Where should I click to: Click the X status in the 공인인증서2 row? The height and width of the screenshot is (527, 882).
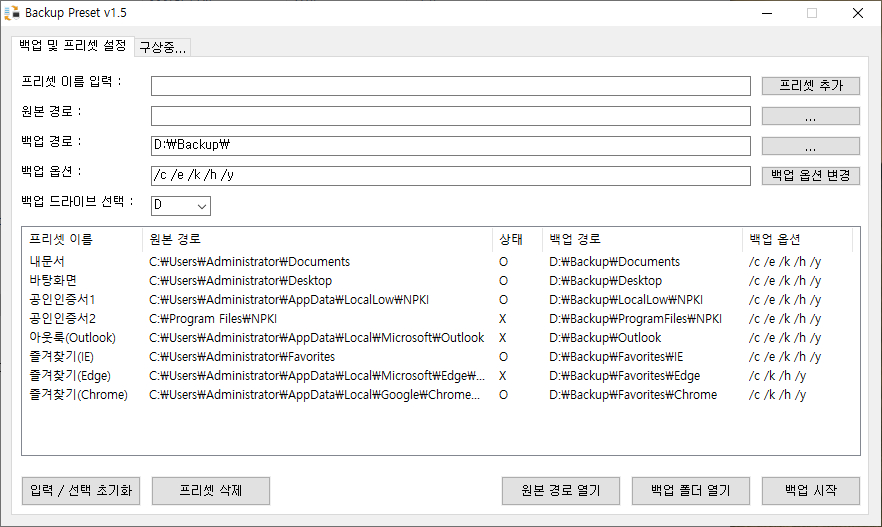point(502,319)
